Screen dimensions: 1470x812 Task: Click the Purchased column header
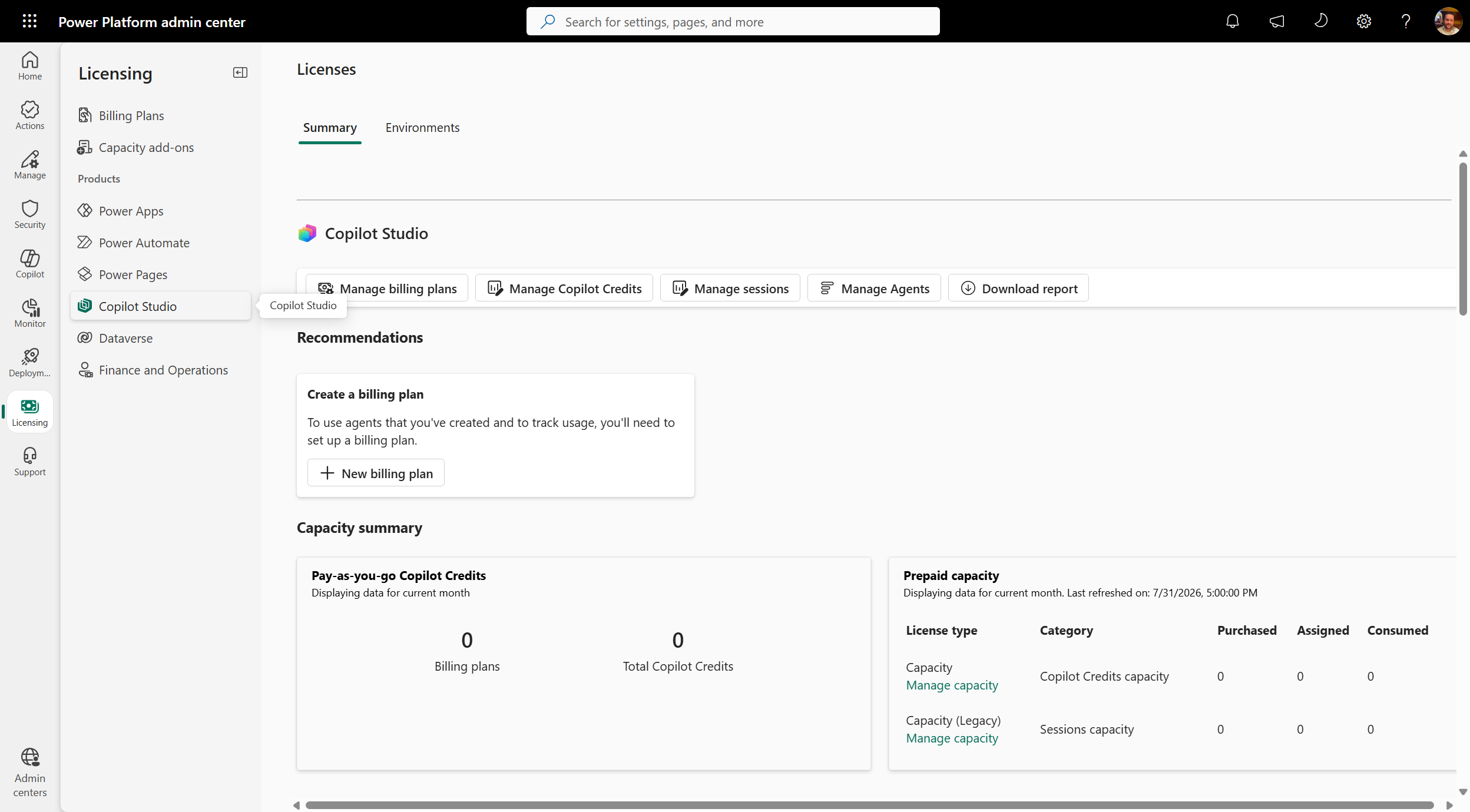pyautogui.click(x=1247, y=630)
